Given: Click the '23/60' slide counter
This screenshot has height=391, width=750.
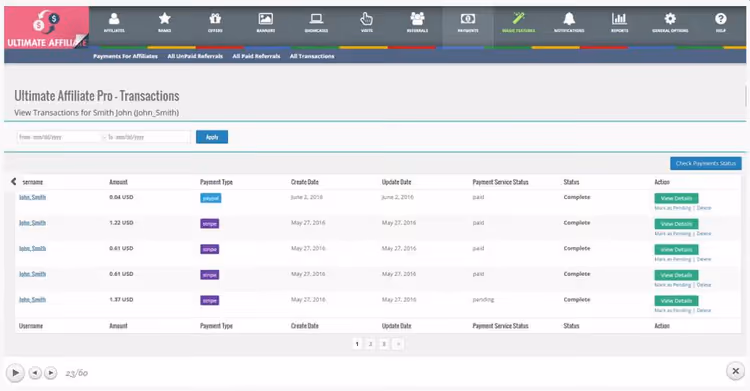Looking at the screenshot, I should pyautogui.click(x=77, y=373).
